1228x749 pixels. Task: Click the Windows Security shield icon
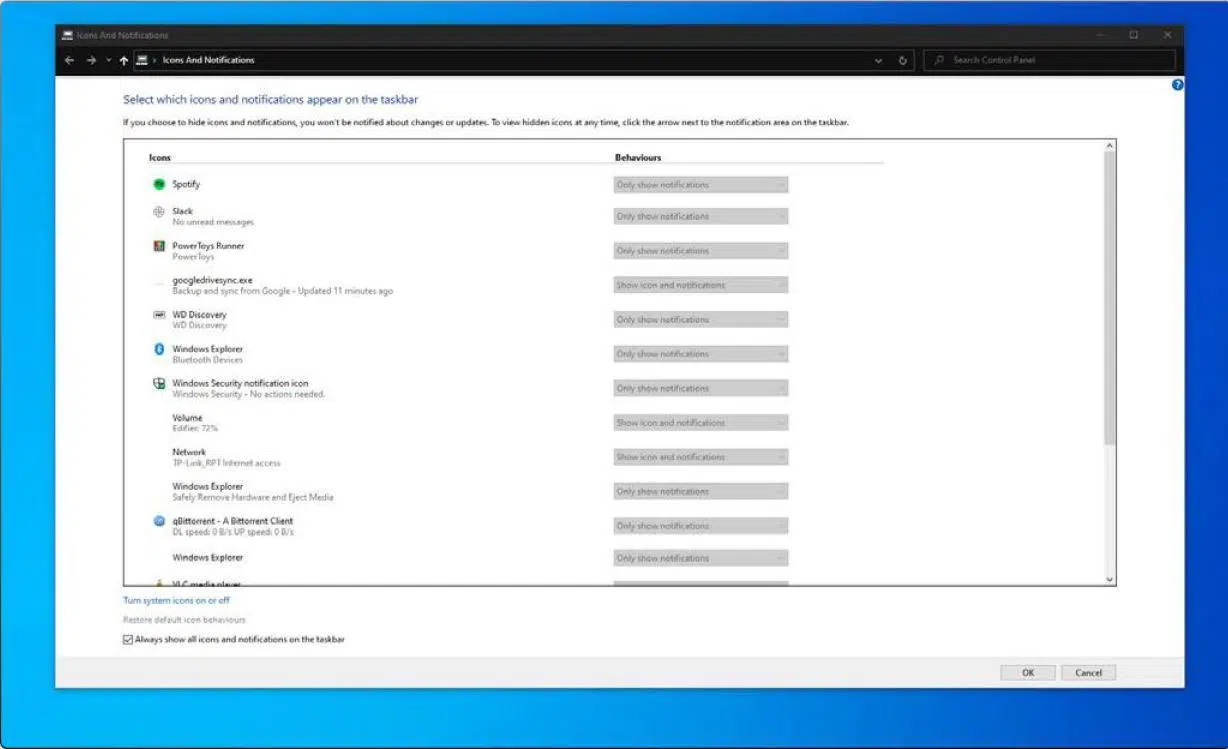(158, 384)
